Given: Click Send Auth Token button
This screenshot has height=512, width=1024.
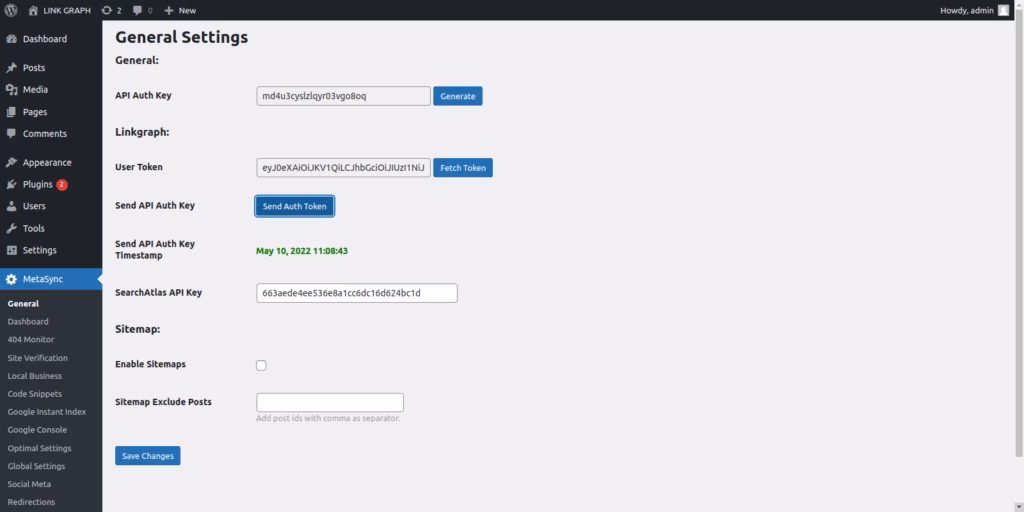Looking at the screenshot, I should [x=294, y=206].
